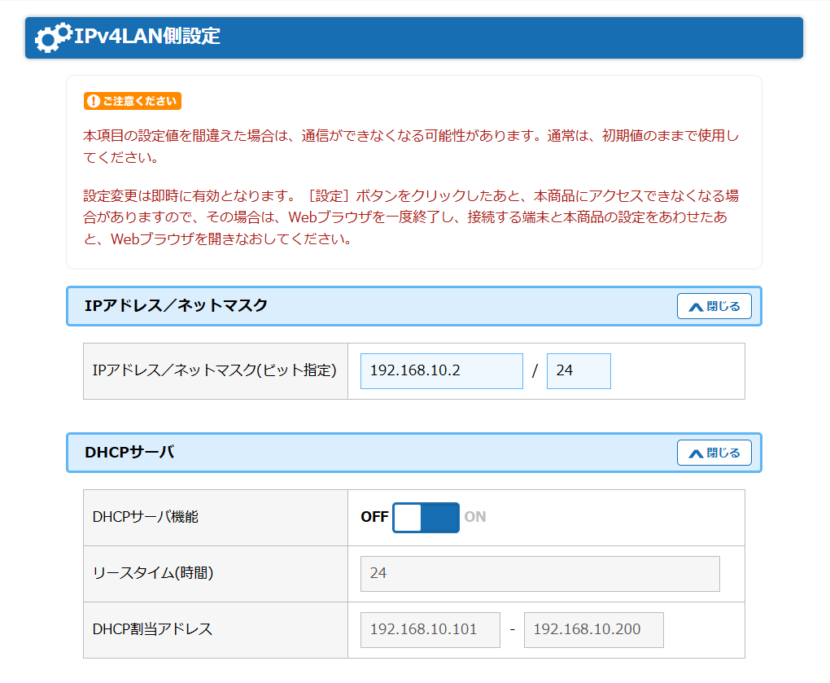The height and width of the screenshot is (683, 830).
Task: Click the DHCP start address field 192.168.10.101
Action: click(430, 630)
